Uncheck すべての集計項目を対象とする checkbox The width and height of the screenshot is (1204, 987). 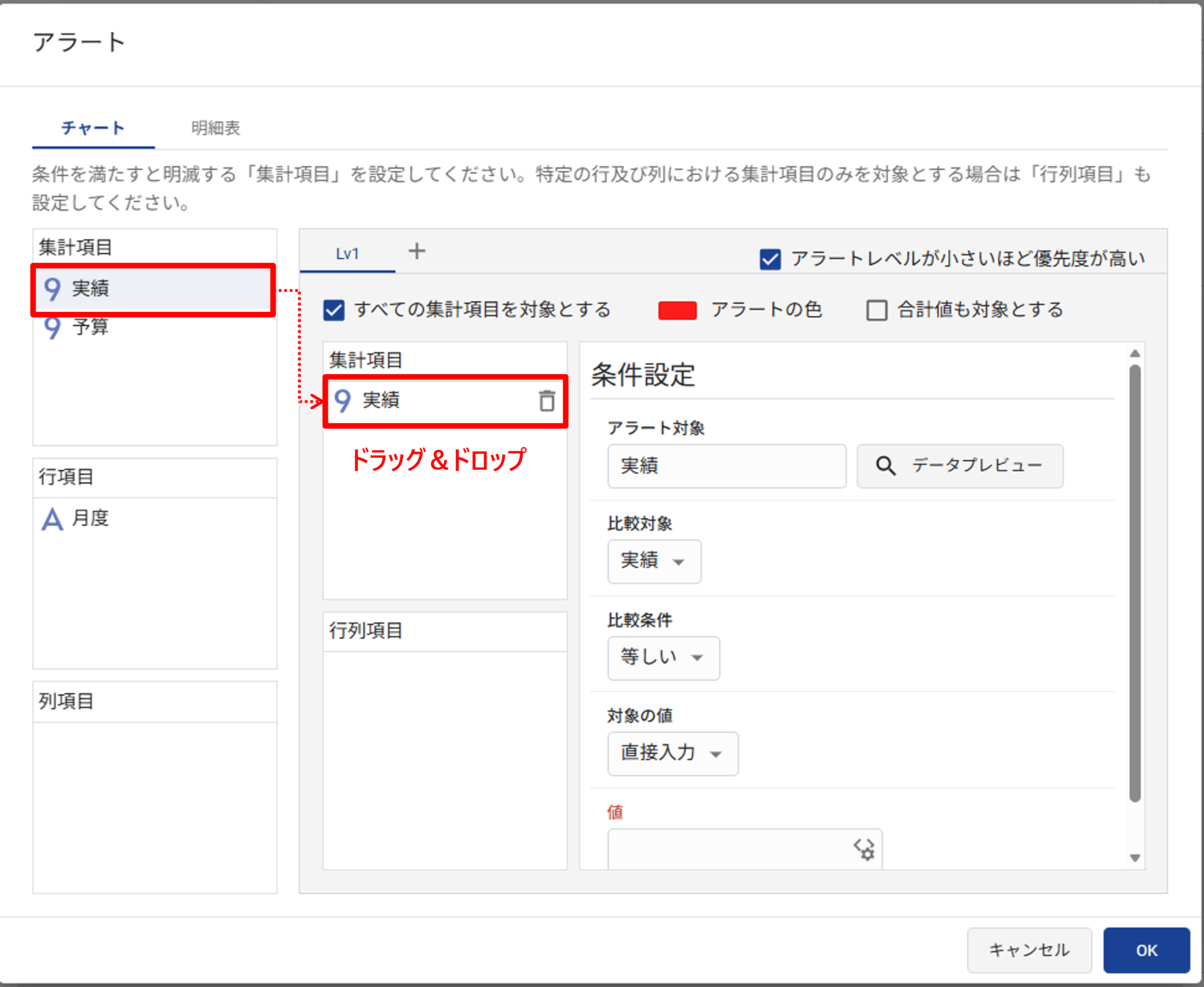pos(334,310)
